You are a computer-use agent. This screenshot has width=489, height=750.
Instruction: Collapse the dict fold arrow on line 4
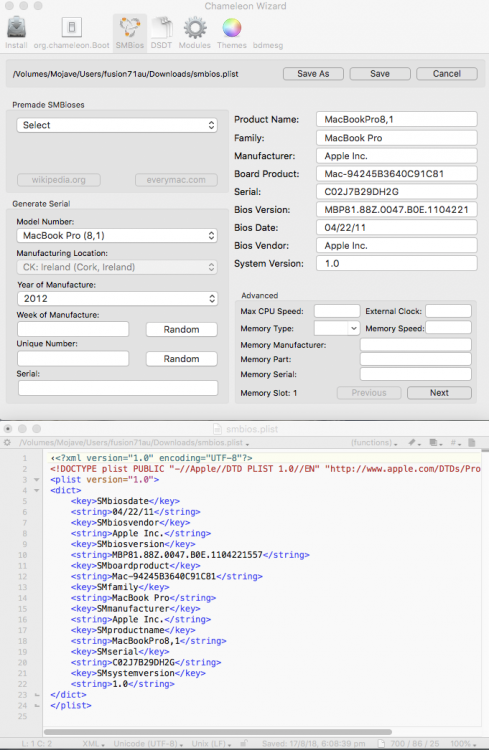37,490
